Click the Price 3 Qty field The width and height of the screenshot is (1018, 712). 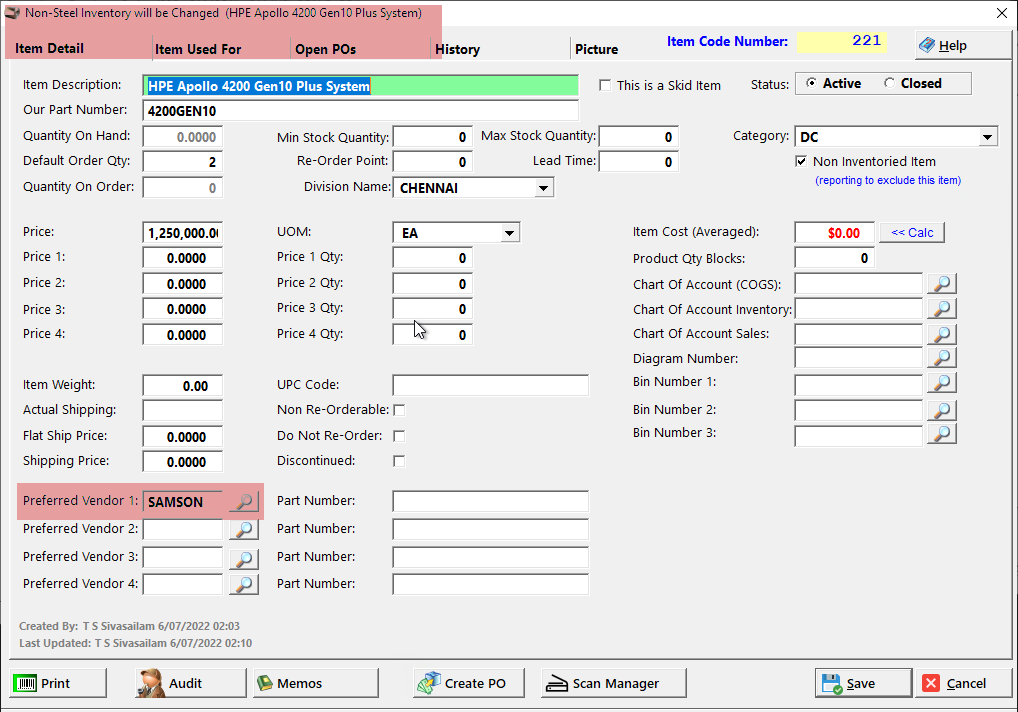point(432,309)
